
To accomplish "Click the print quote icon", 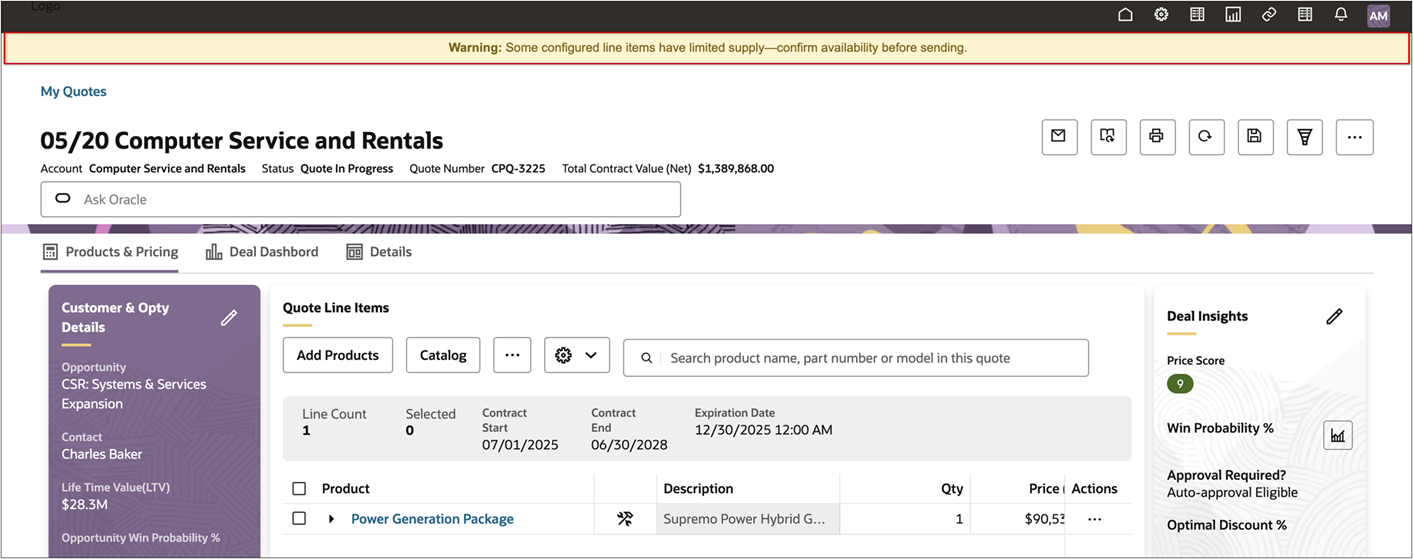I will pyautogui.click(x=1157, y=137).
